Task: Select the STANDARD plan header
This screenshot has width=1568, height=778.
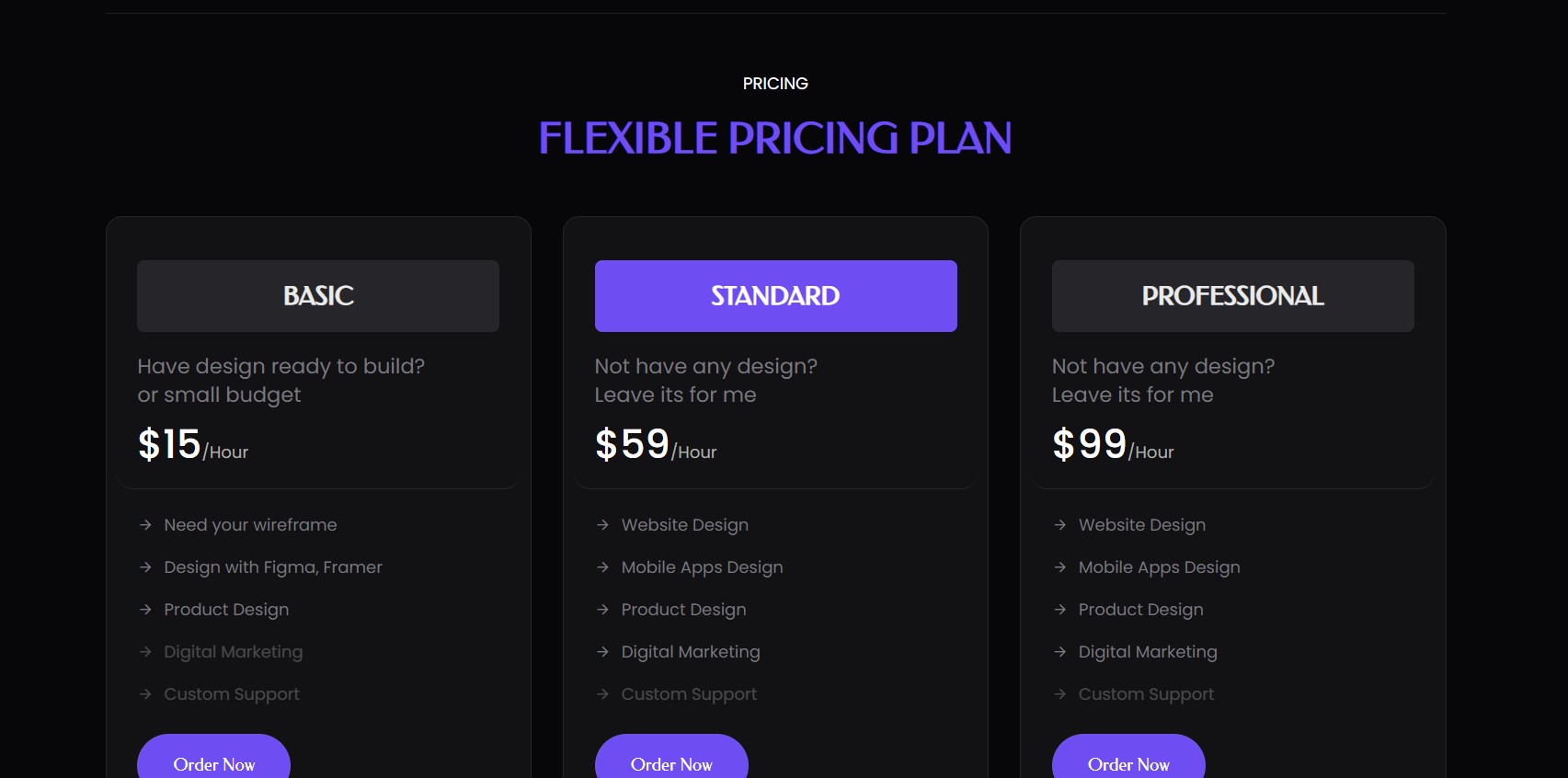Action: click(775, 296)
